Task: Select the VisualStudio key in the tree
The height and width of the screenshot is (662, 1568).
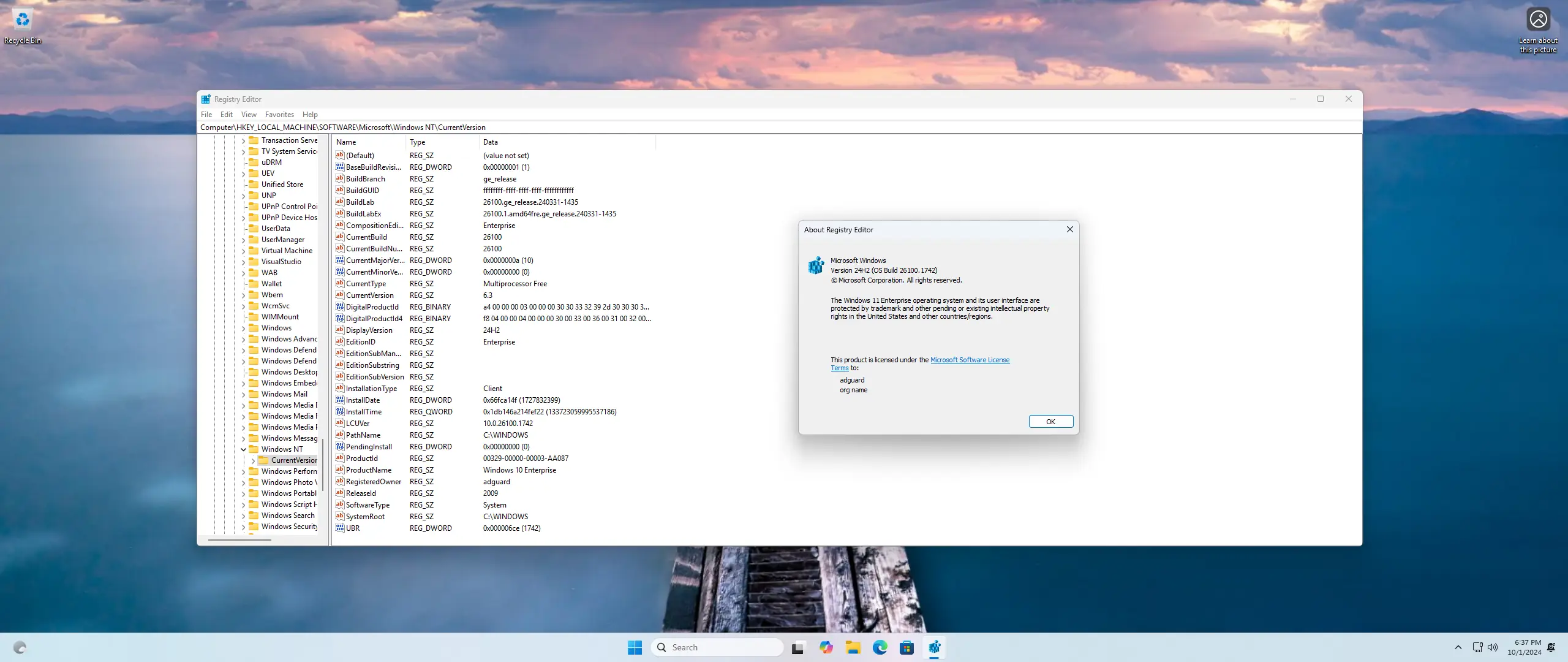Action: pyautogui.click(x=281, y=262)
